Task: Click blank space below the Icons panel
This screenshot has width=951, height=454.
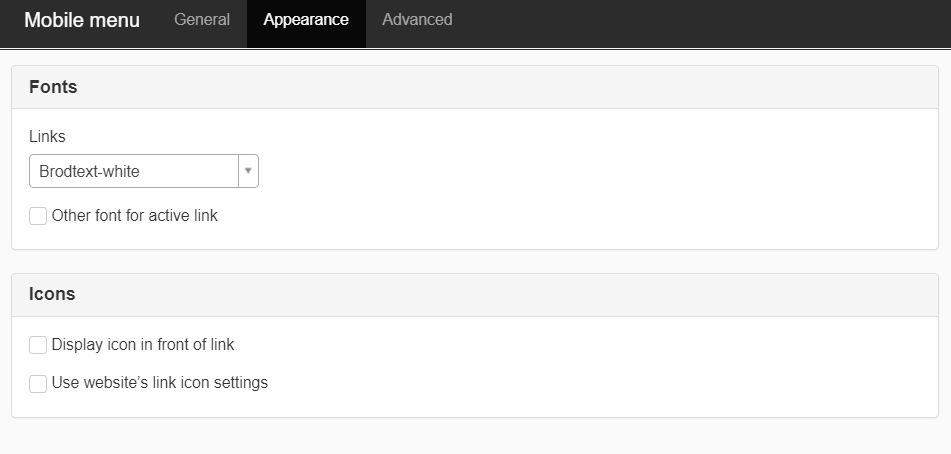Action: point(475,436)
